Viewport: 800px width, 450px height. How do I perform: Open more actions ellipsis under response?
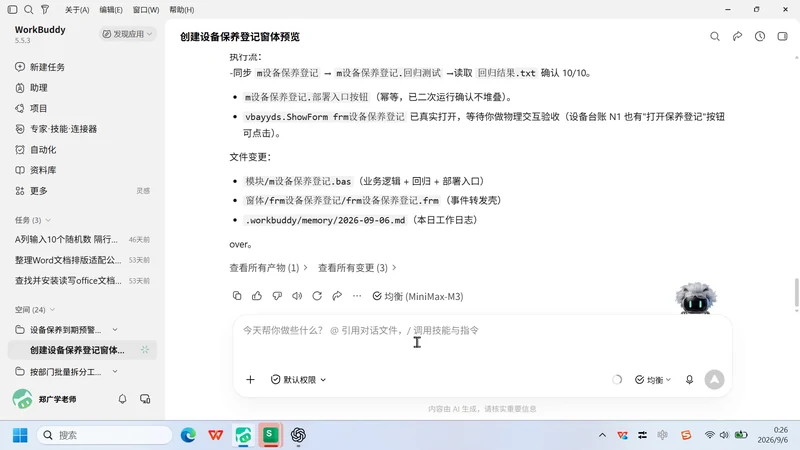[357, 296]
